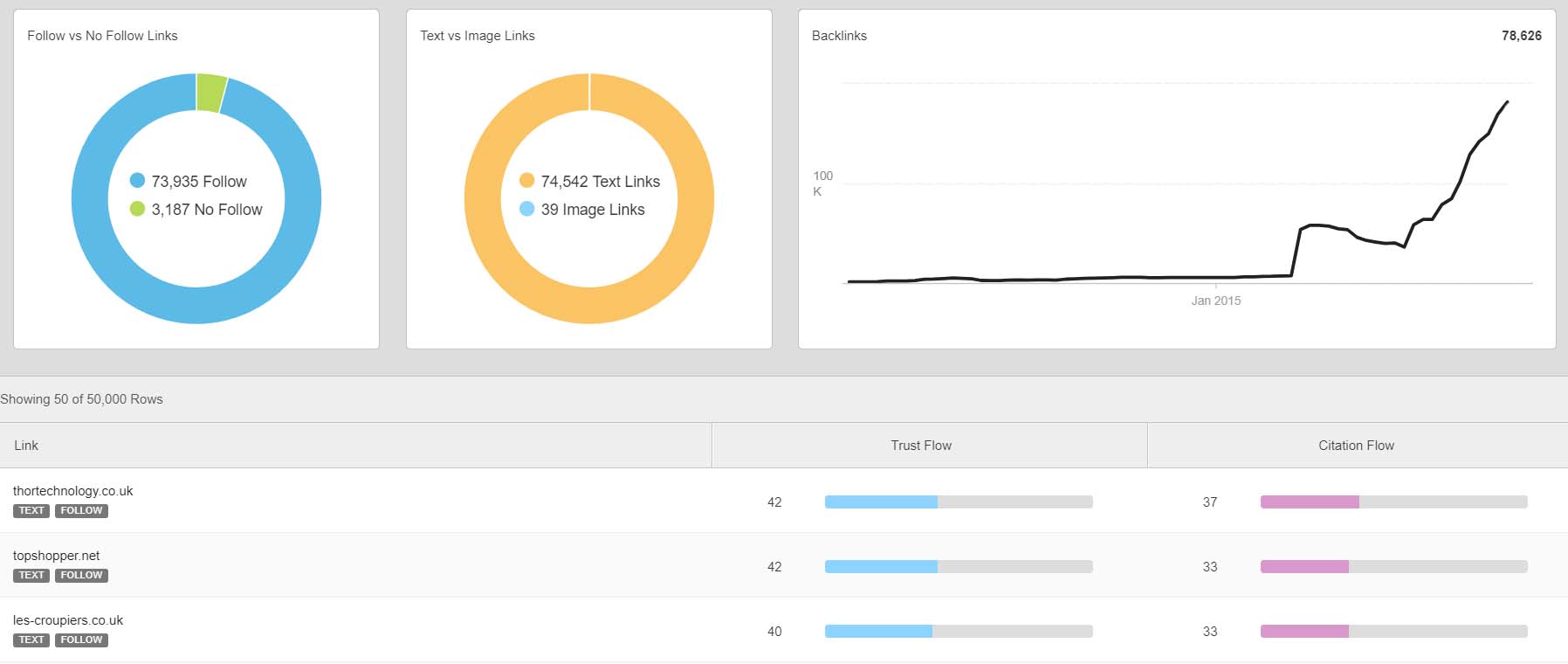Click Trust Flow value 42 for thortechnology.co.uk

click(x=774, y=502)
